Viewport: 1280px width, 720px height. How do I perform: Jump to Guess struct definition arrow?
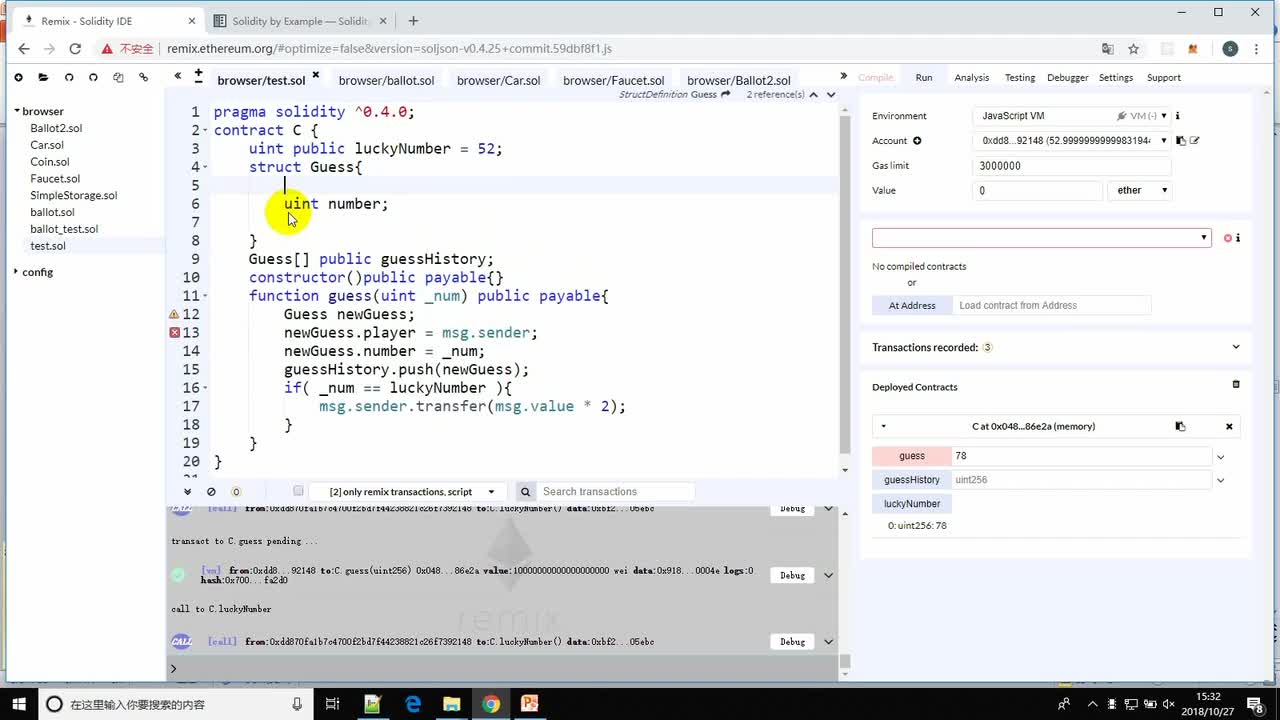(726, 94)
